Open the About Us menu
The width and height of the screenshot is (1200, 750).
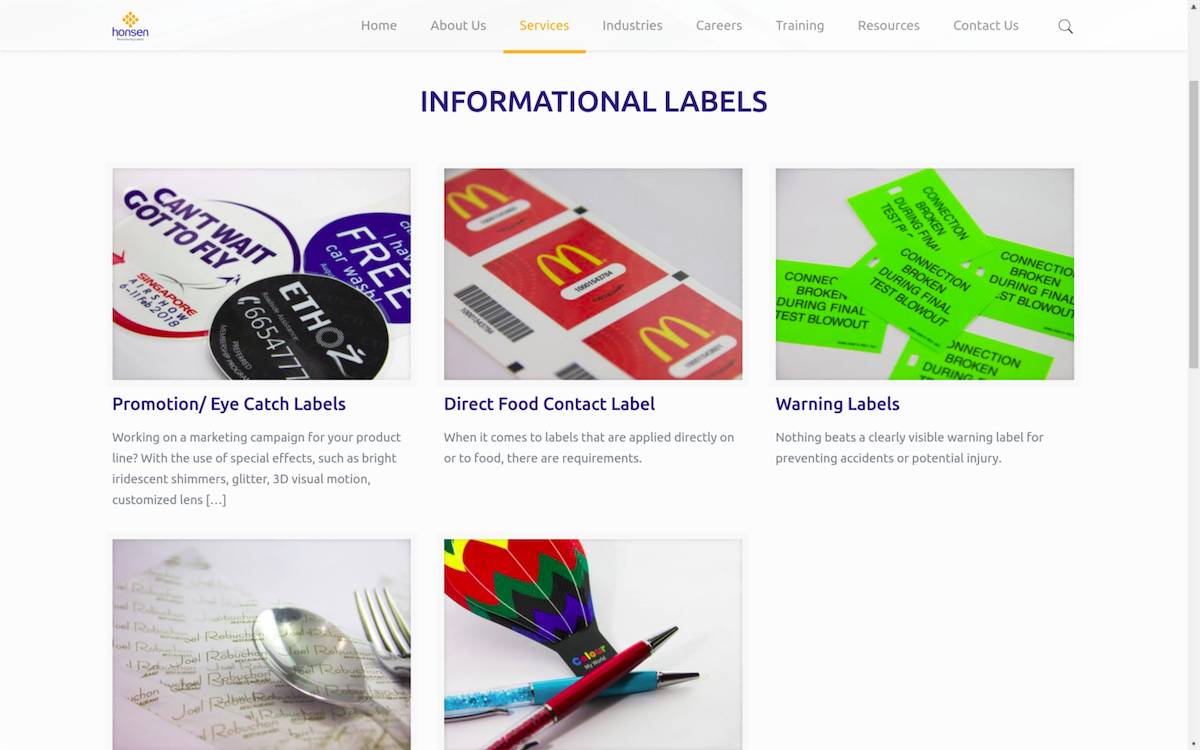coord(458,26)
